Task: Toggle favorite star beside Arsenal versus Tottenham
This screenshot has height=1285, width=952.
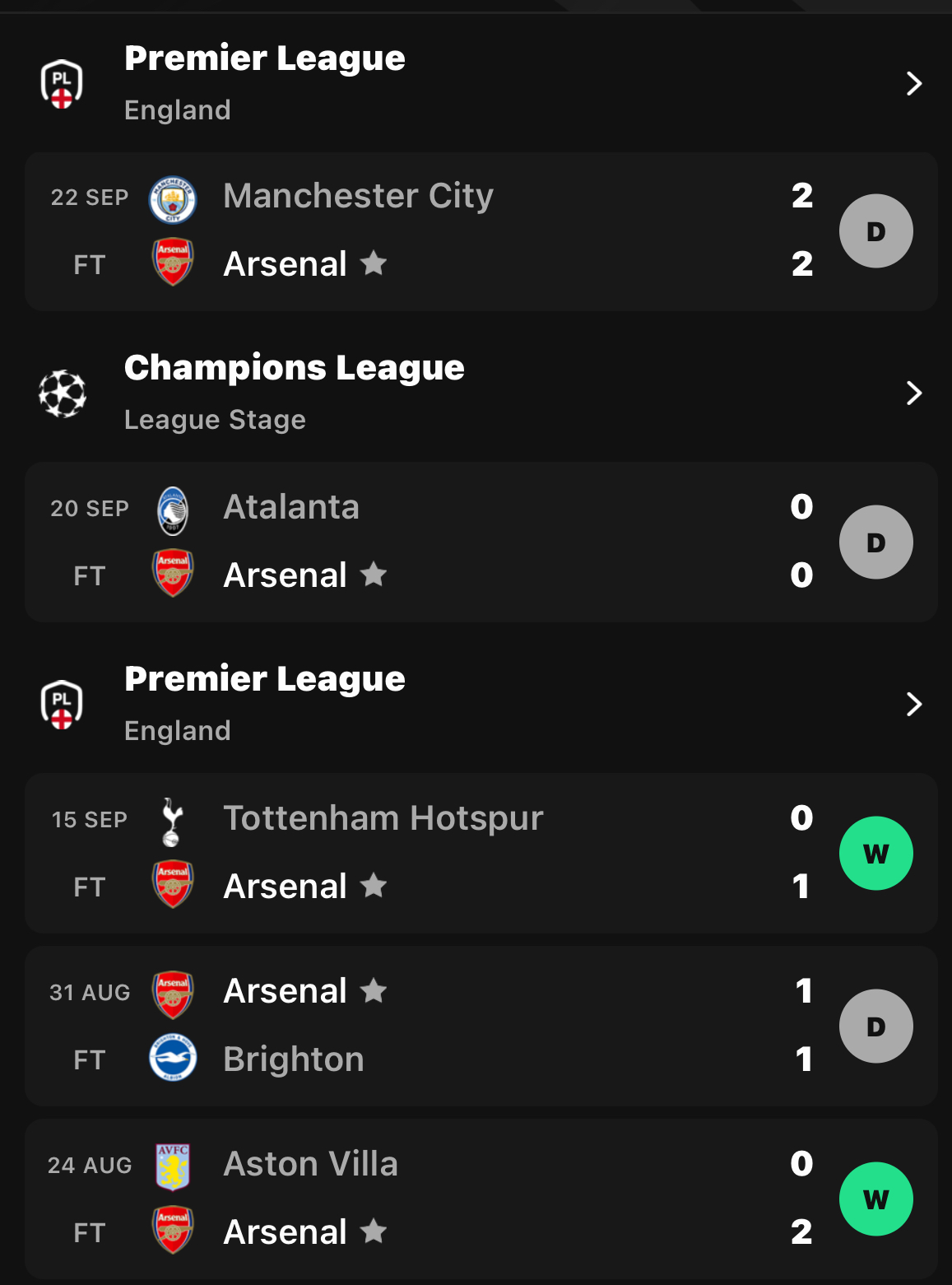Action: click(x=374, y=885)
